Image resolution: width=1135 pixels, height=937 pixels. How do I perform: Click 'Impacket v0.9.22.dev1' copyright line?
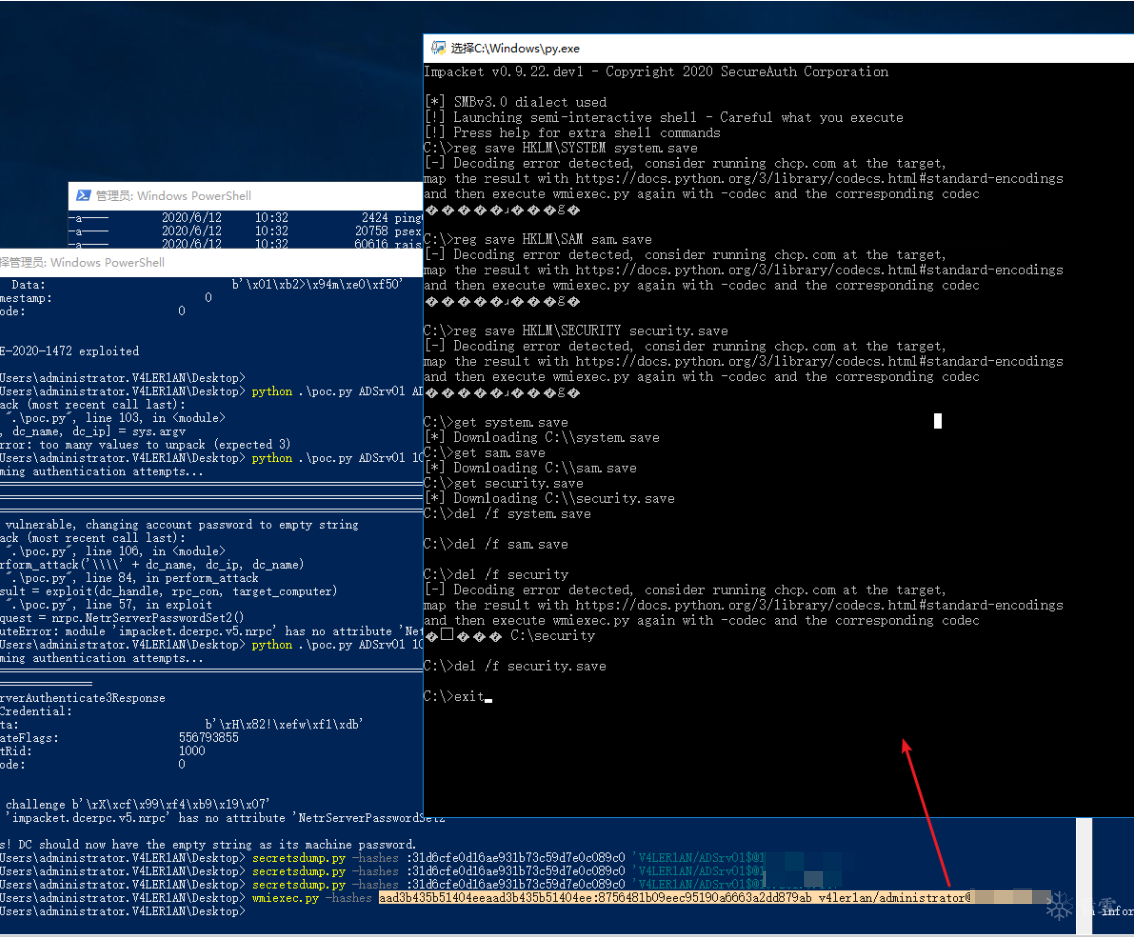click(x=656, y=72)
